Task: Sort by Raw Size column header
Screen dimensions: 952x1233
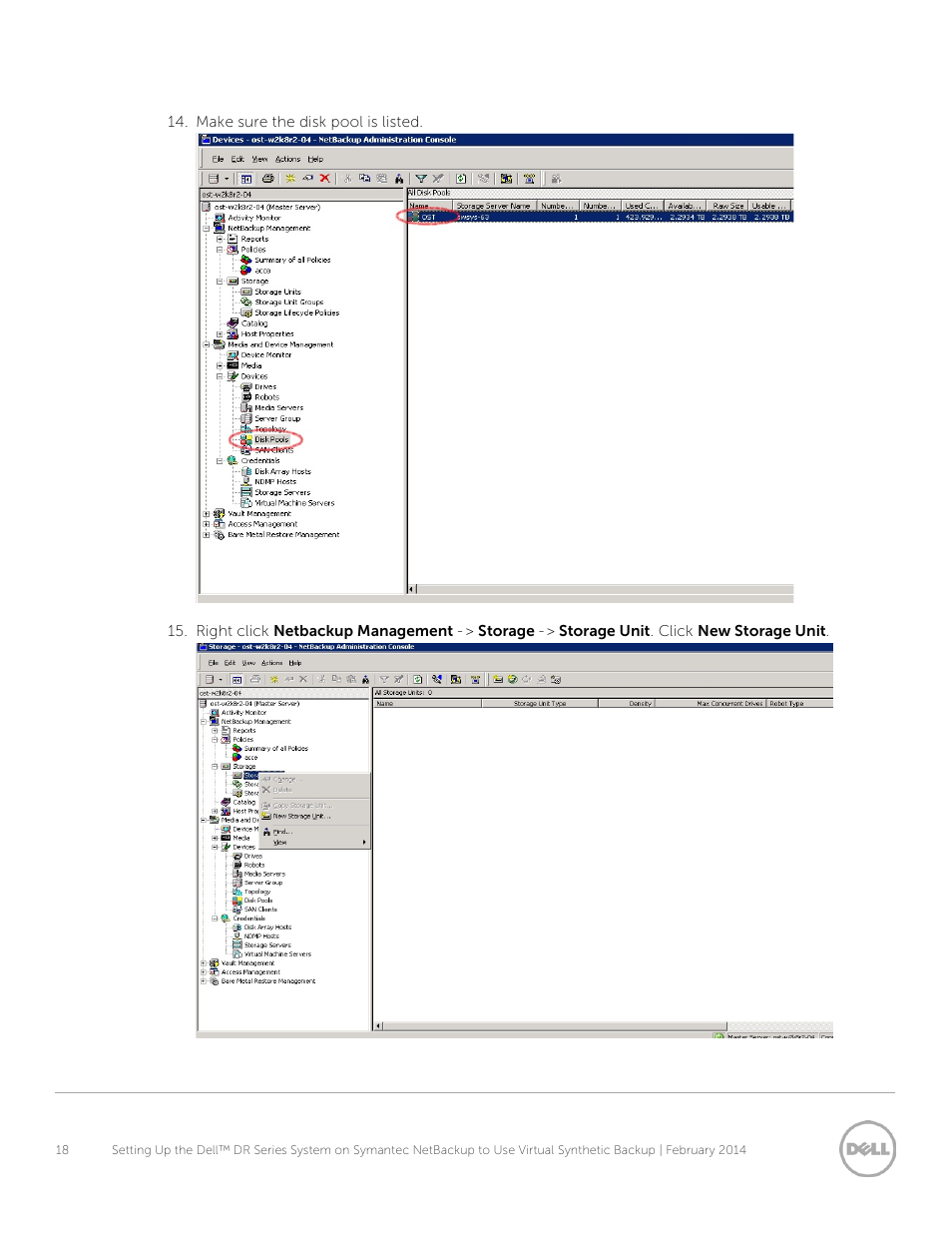Action: point(728,206)
